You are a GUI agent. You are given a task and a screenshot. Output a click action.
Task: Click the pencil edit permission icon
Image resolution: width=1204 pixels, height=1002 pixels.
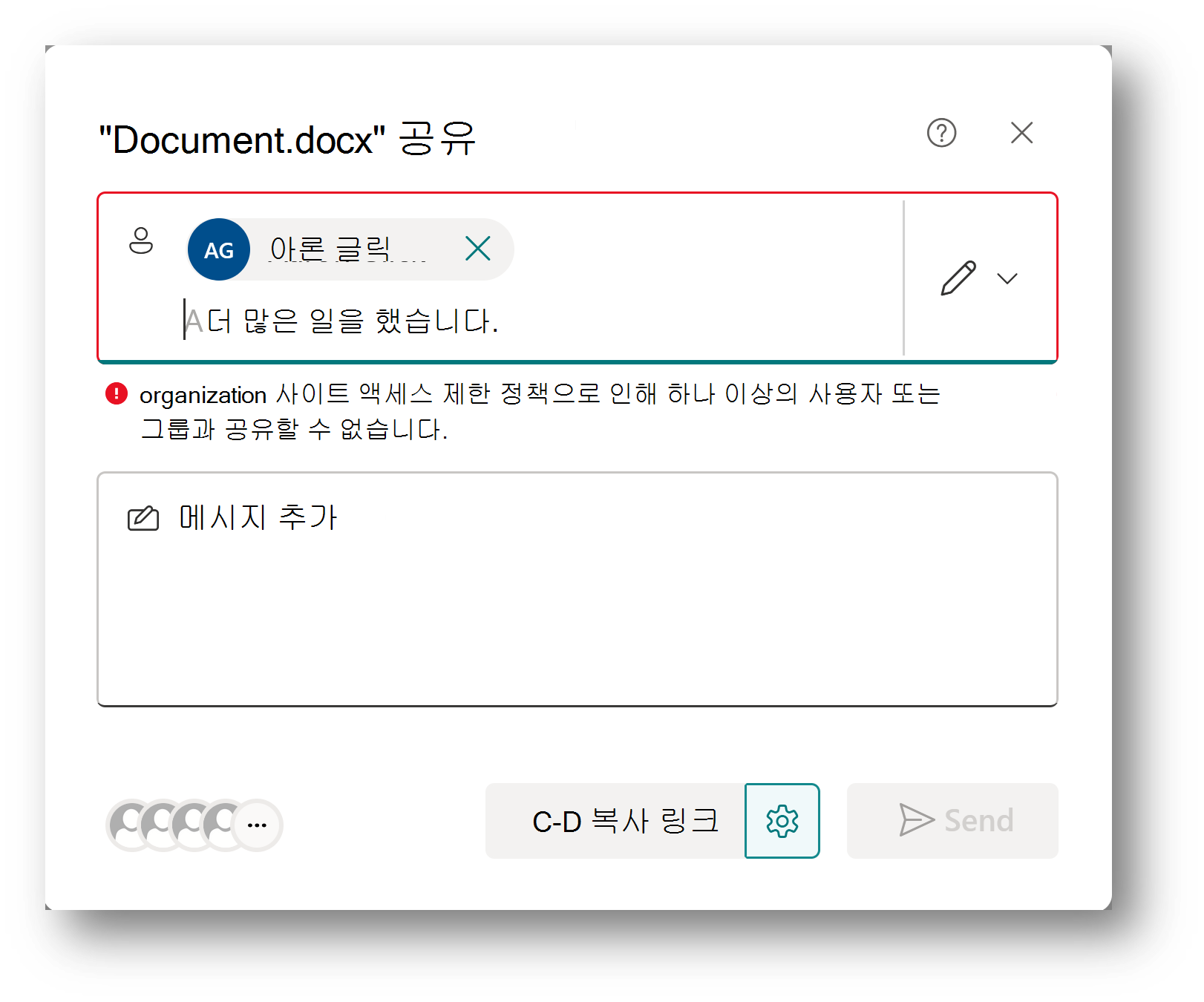point(958,278)
